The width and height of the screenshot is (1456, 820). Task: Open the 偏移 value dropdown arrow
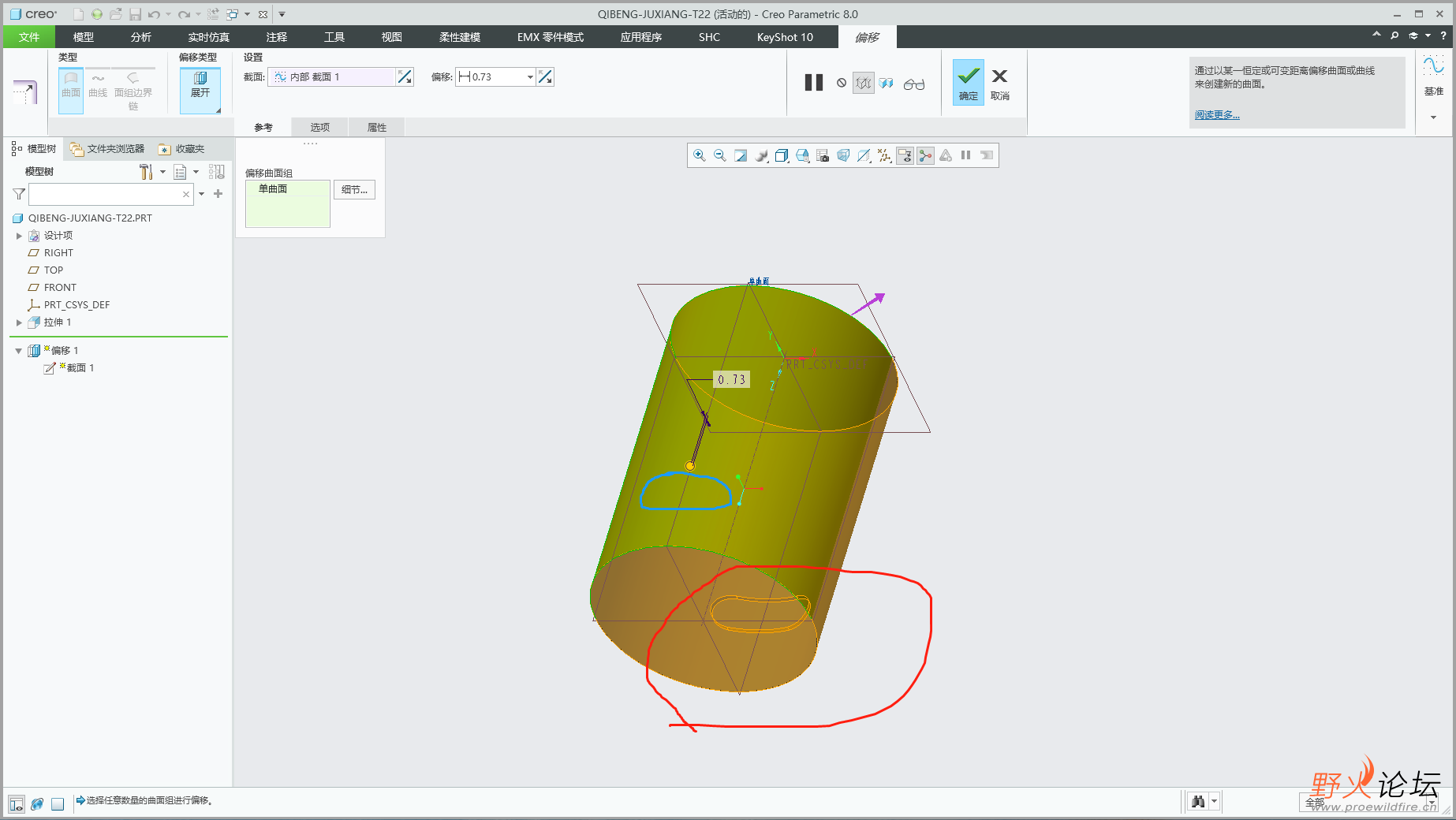(x=530, y=76)
